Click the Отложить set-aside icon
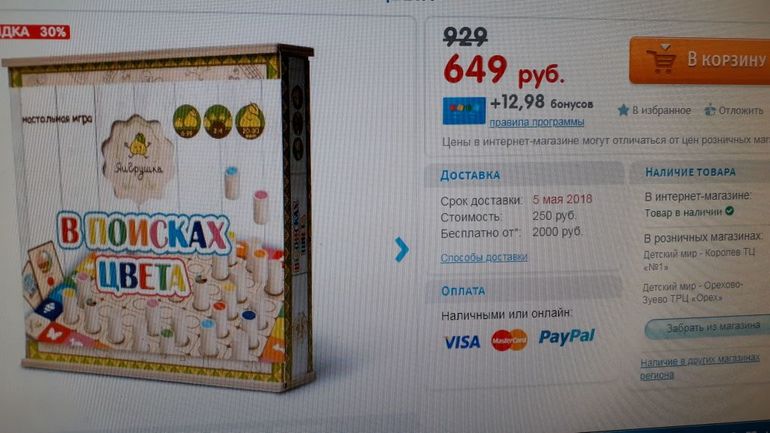This screenshot has width=770, height=433. point(710,110)
